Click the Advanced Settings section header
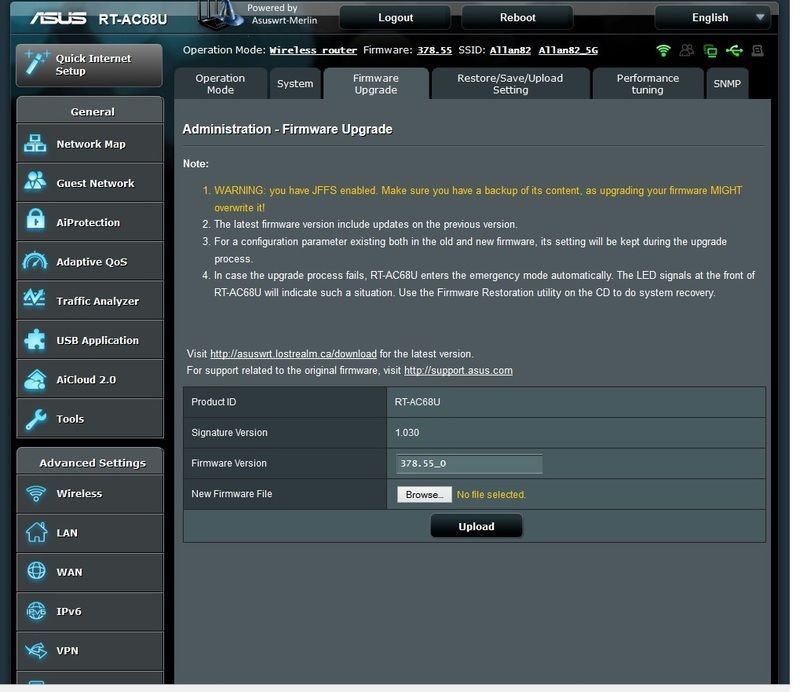Screen dimensions: 800x692 pos(90,462)
